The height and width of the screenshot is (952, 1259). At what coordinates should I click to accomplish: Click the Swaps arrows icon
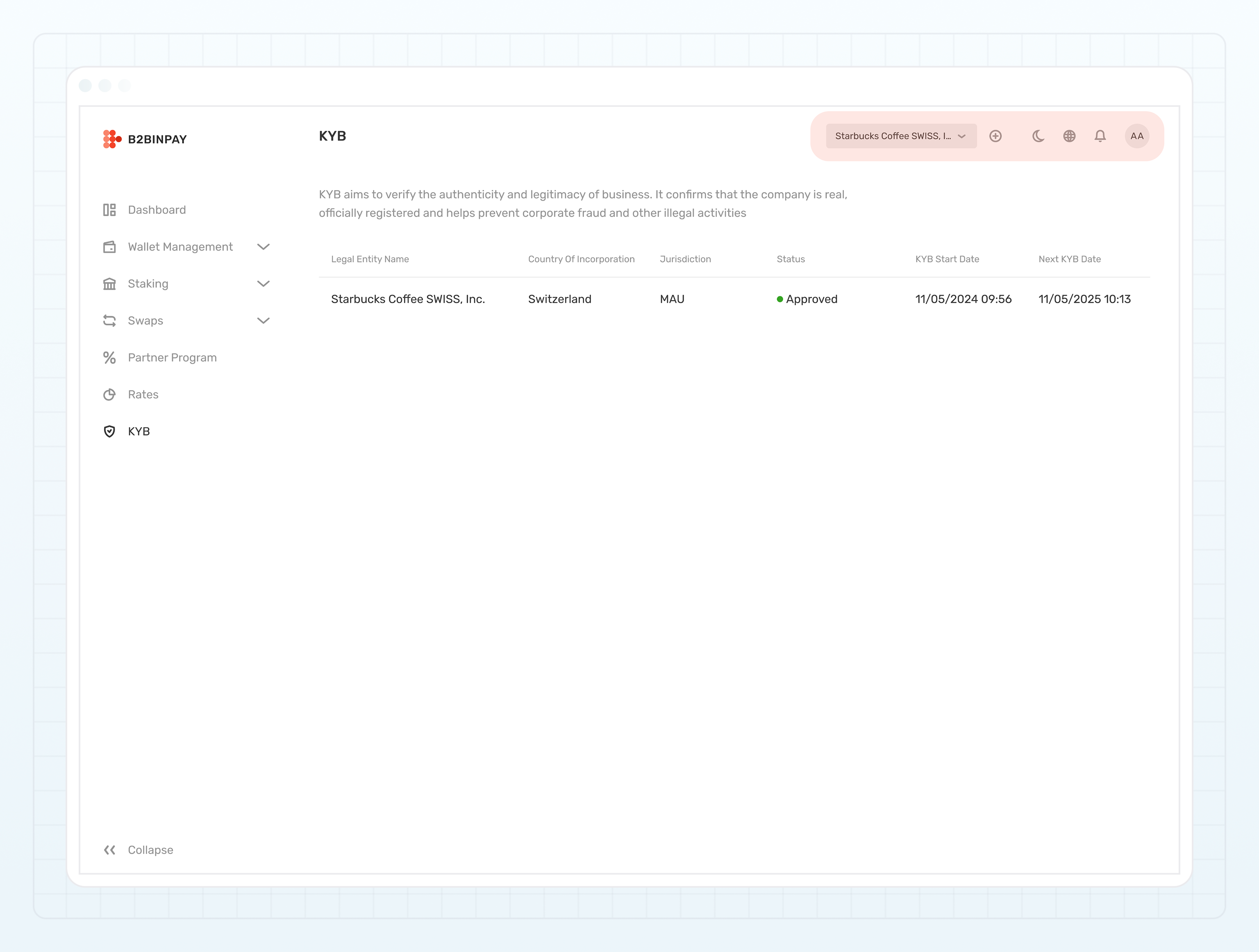point(109,320)
